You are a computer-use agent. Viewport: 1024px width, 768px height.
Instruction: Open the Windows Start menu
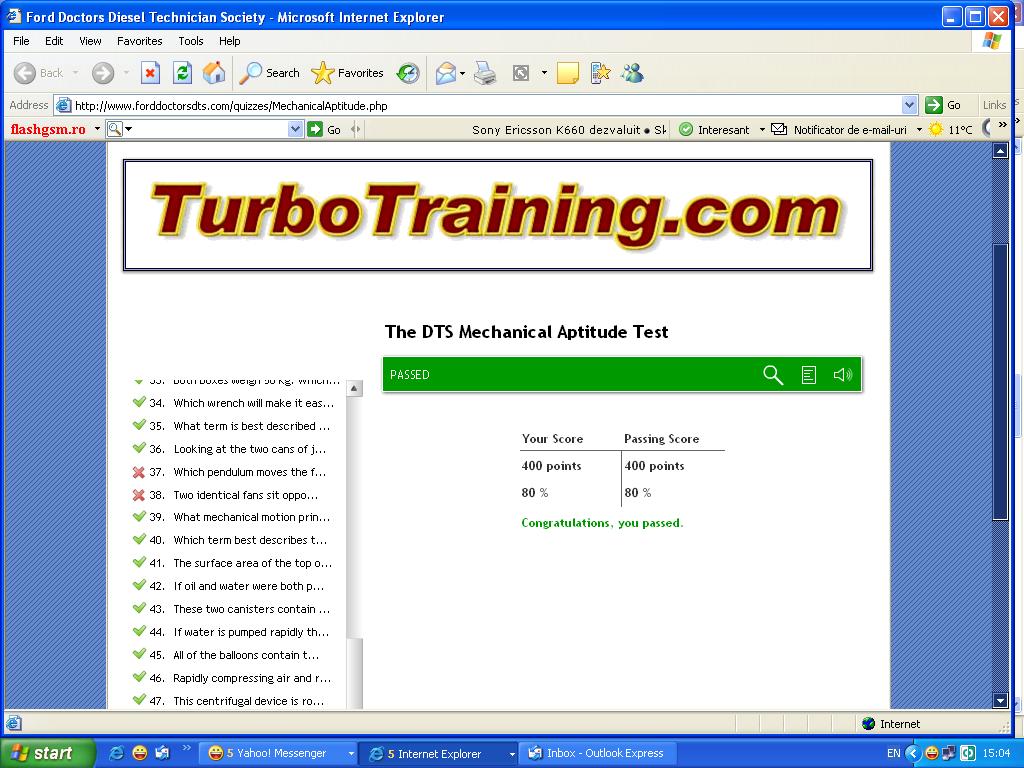[47, 753]
